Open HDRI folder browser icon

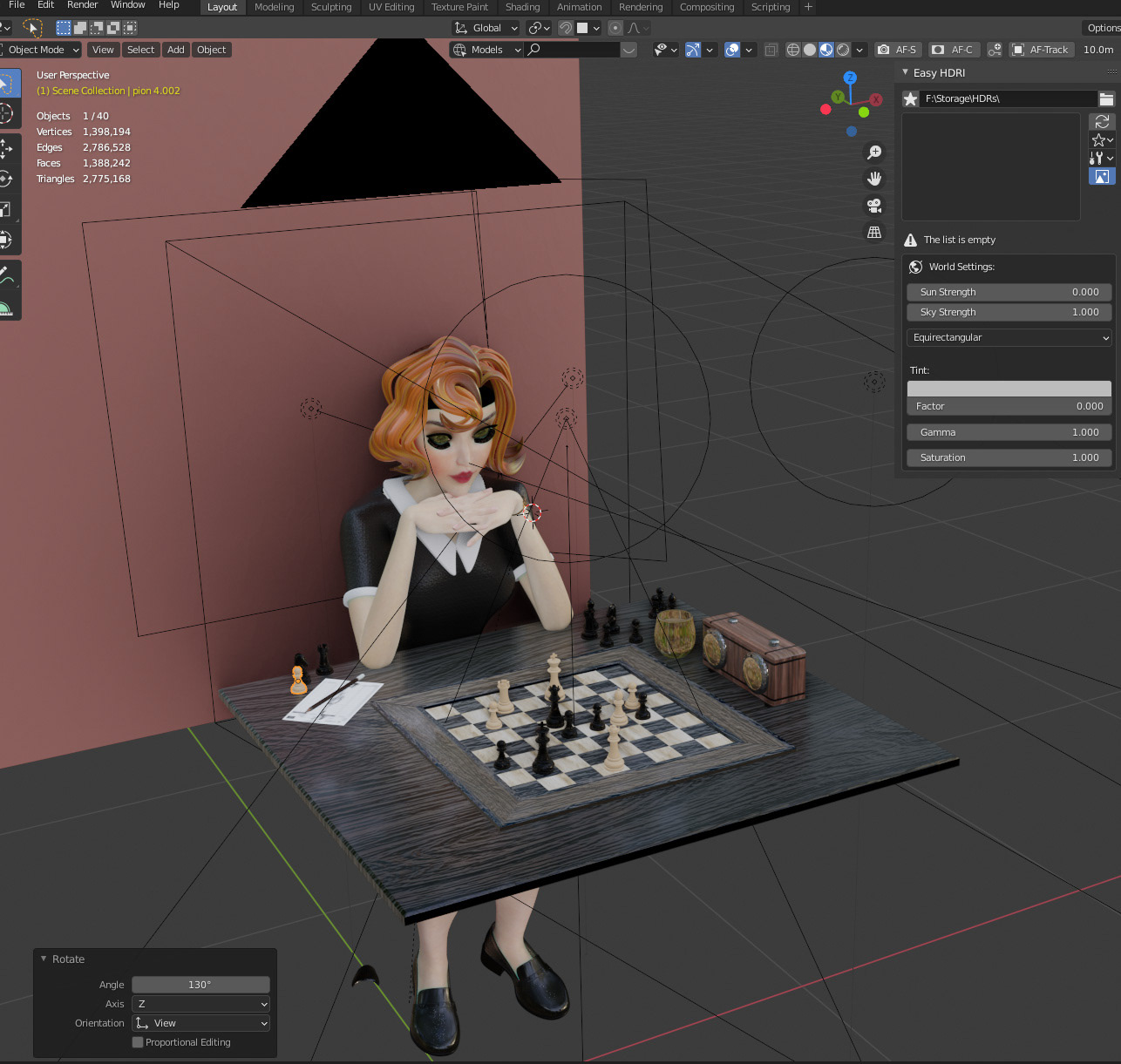click(x=1106, y=98)
